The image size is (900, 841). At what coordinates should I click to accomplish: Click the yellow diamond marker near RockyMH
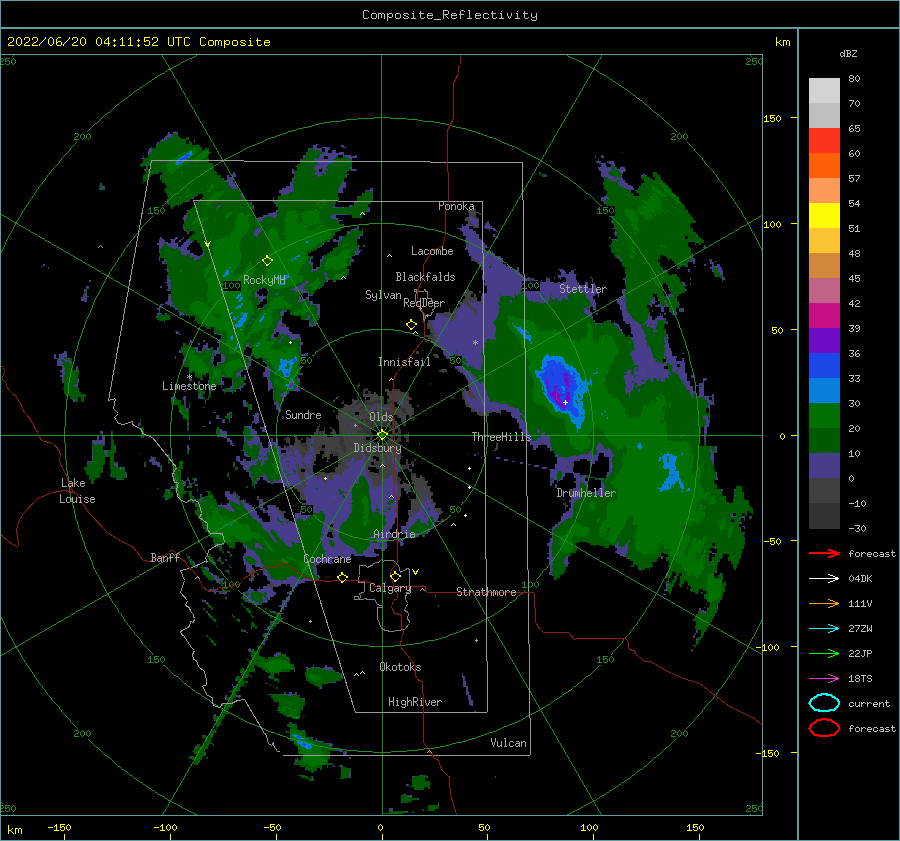267,261
